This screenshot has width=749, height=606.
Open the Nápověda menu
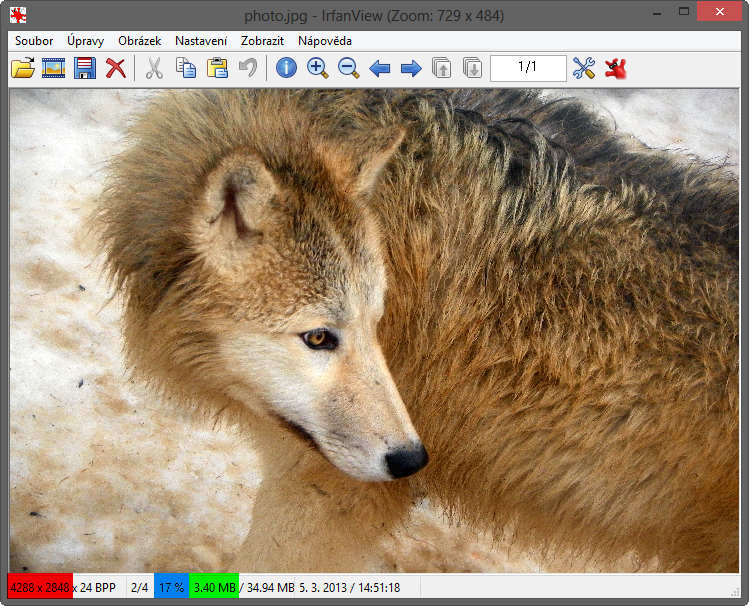325,41
